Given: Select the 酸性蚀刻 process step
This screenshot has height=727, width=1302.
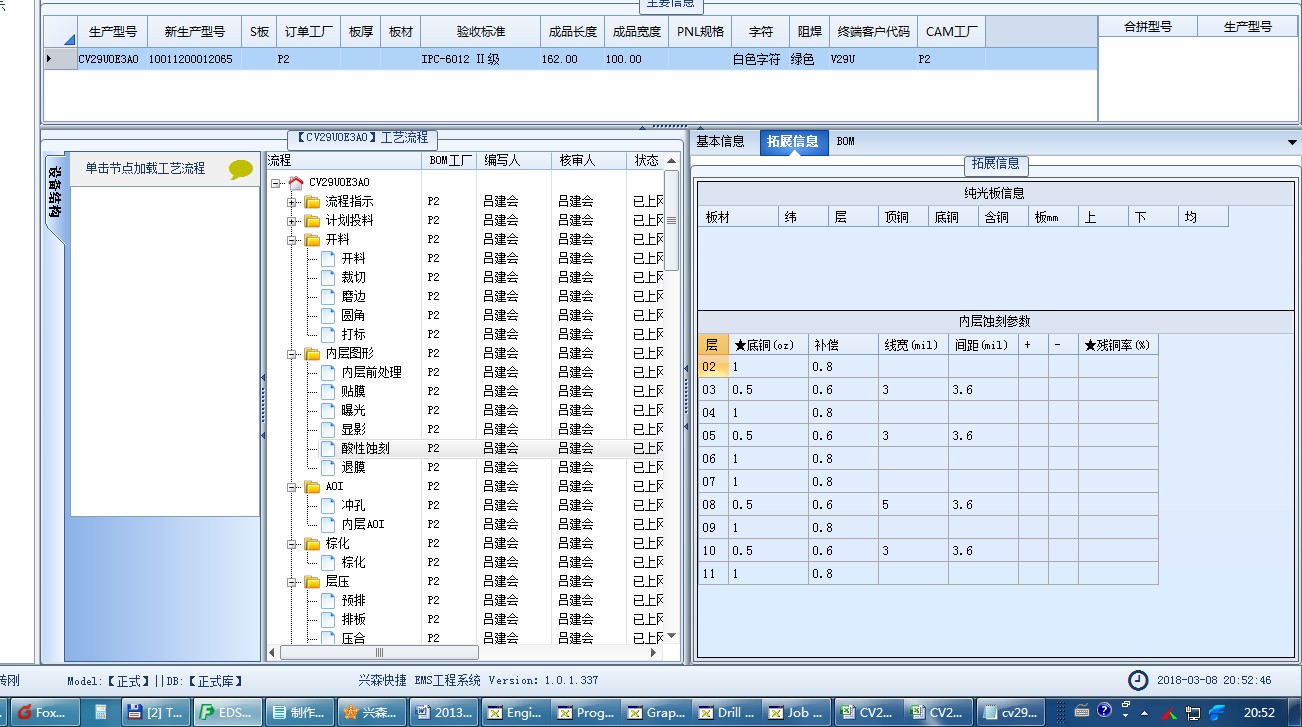Looking at the screenshot, I should pos(365,449).
